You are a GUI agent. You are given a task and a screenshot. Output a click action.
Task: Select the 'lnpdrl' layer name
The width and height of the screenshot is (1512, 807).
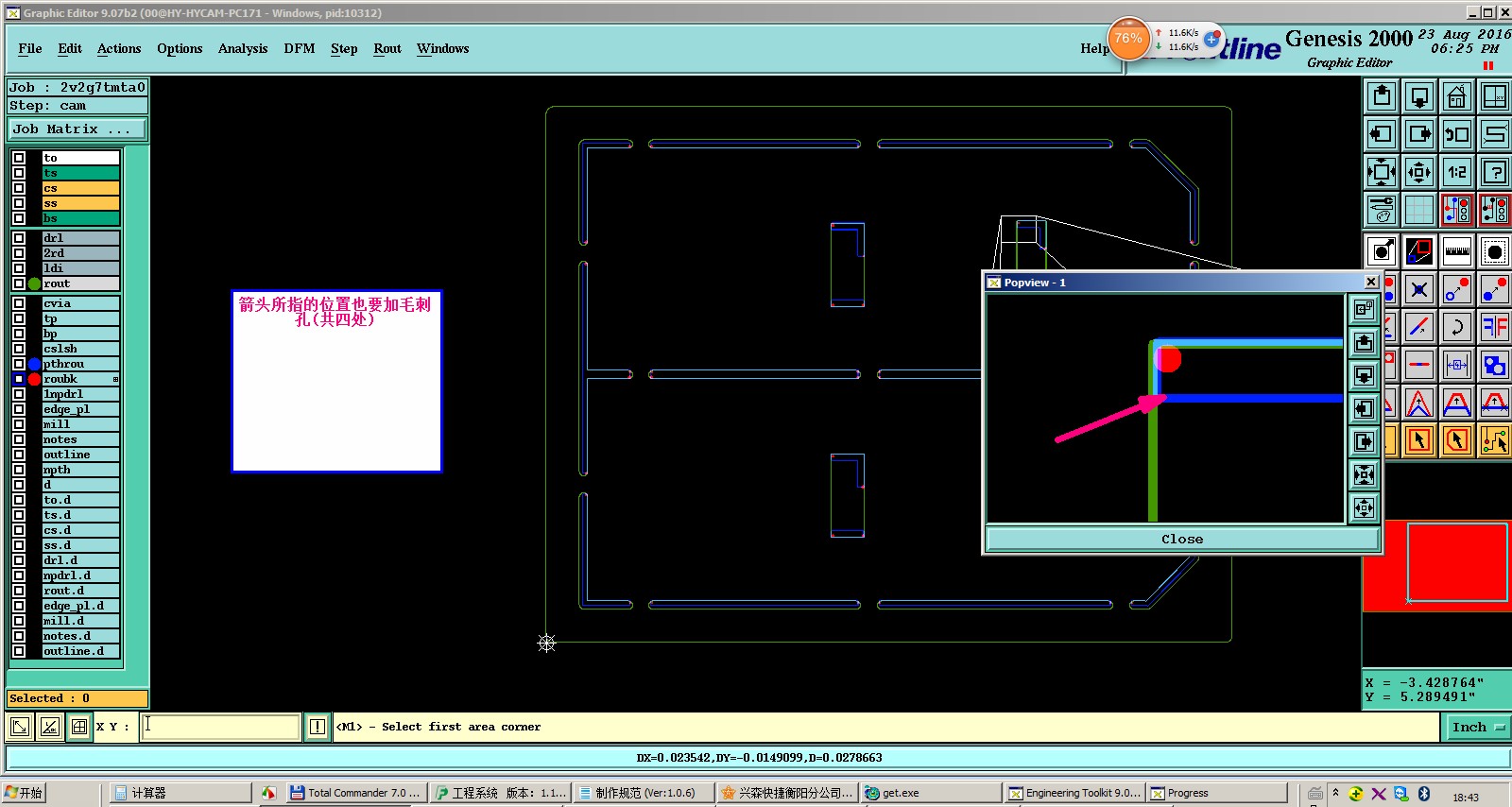point(80,394)
